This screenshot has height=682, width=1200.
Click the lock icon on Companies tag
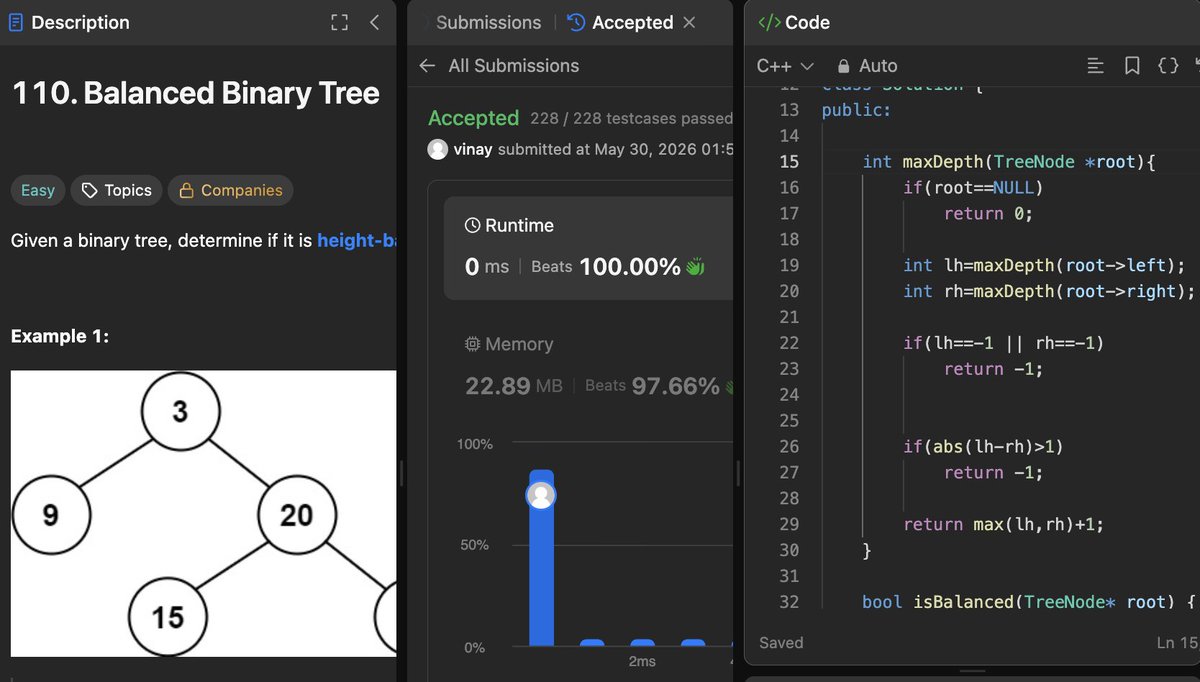point(186,190)
